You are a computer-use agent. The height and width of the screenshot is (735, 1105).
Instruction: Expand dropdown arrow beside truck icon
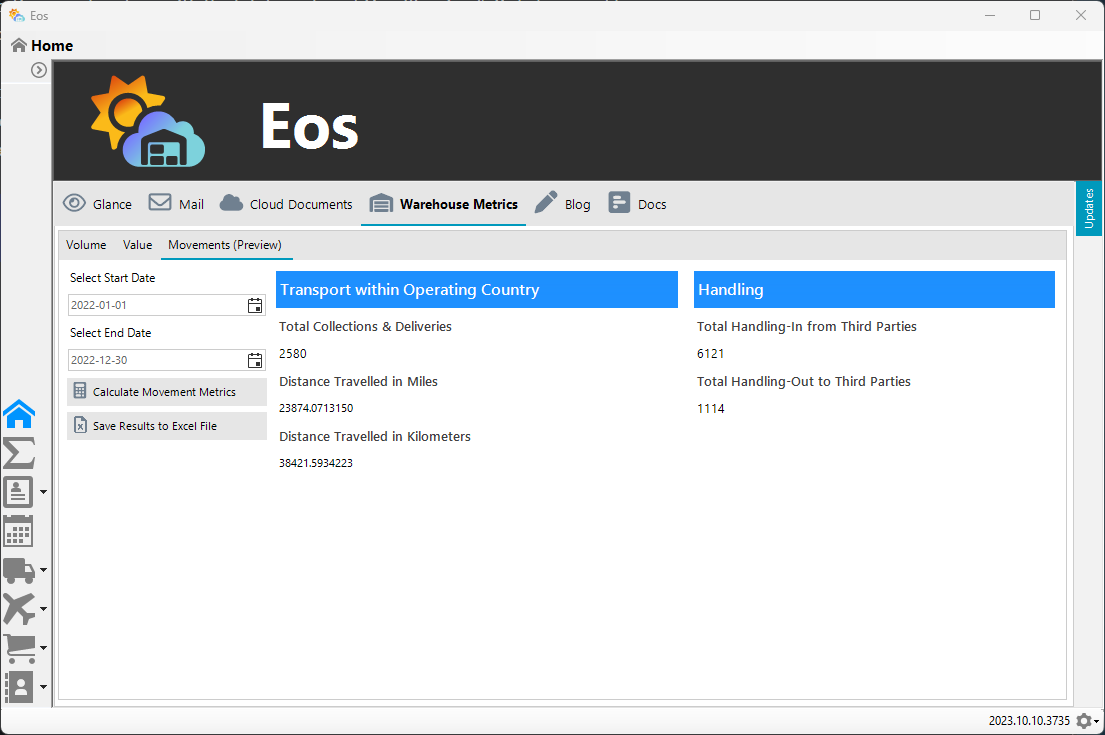[x=44, y=571]
